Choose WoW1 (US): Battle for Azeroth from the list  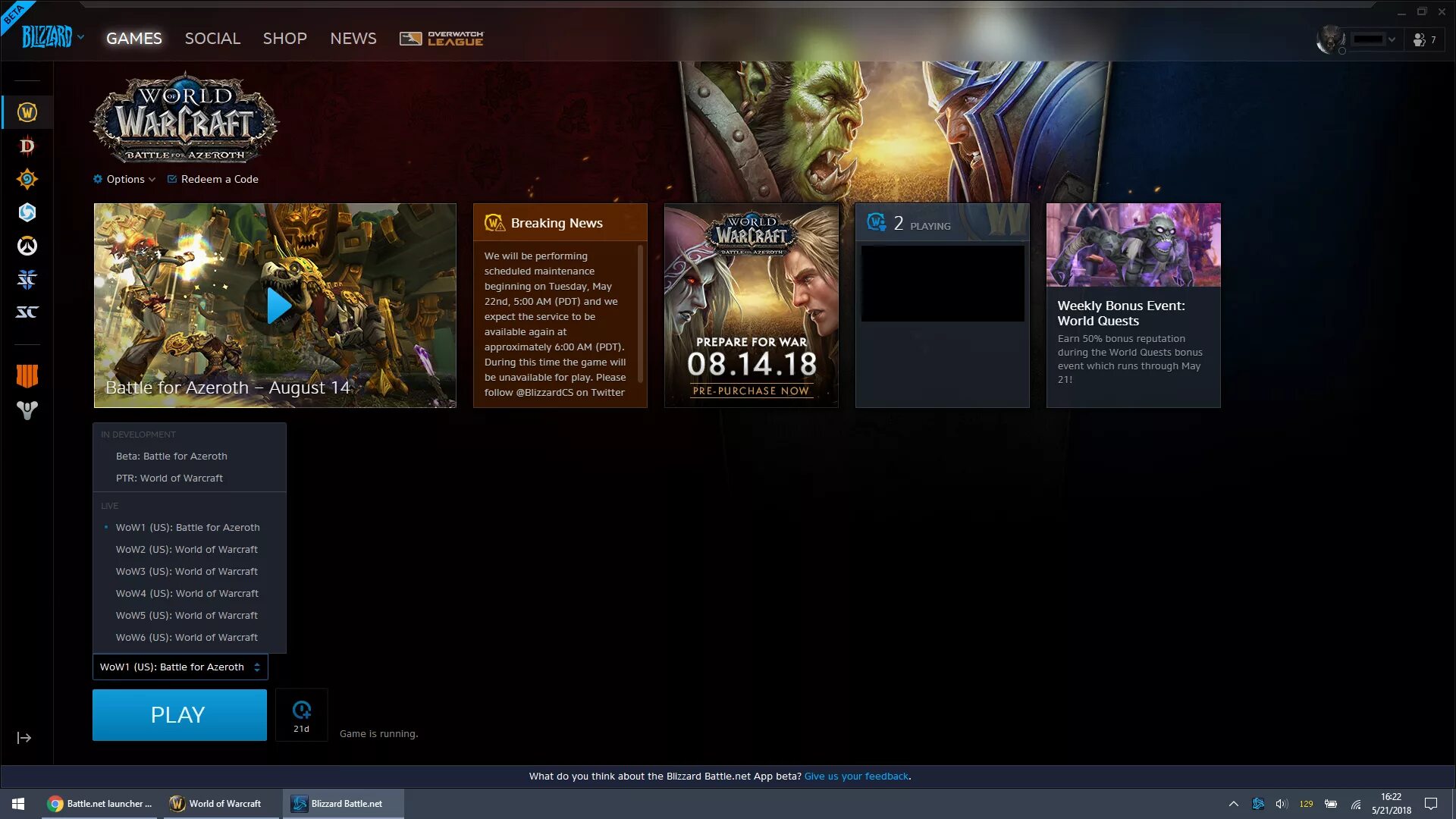click(190, 527)
